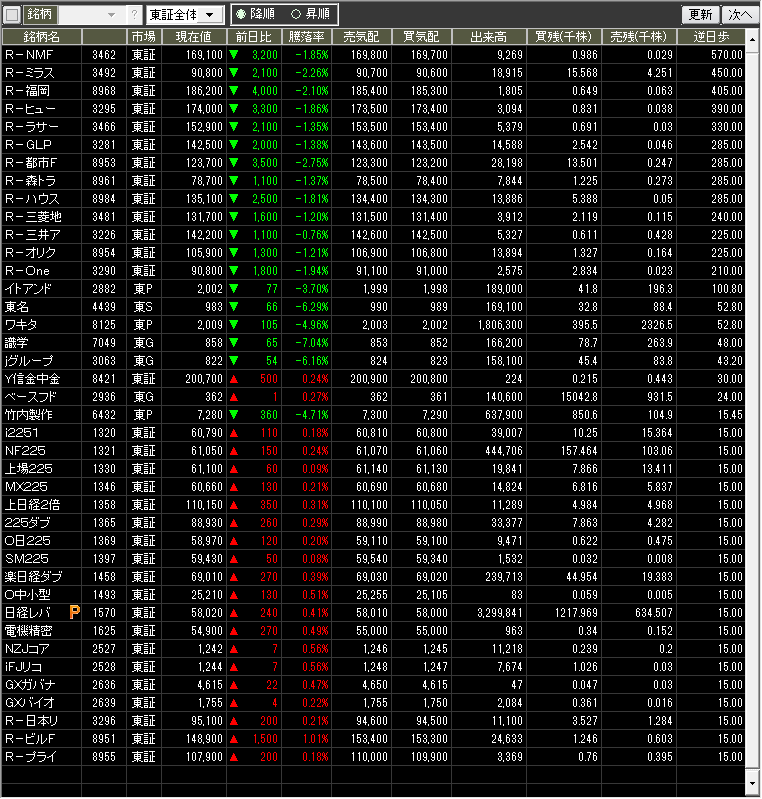762x799 pixels.
Task: Sort by 騰落率 column header
Action: point(308,37)
